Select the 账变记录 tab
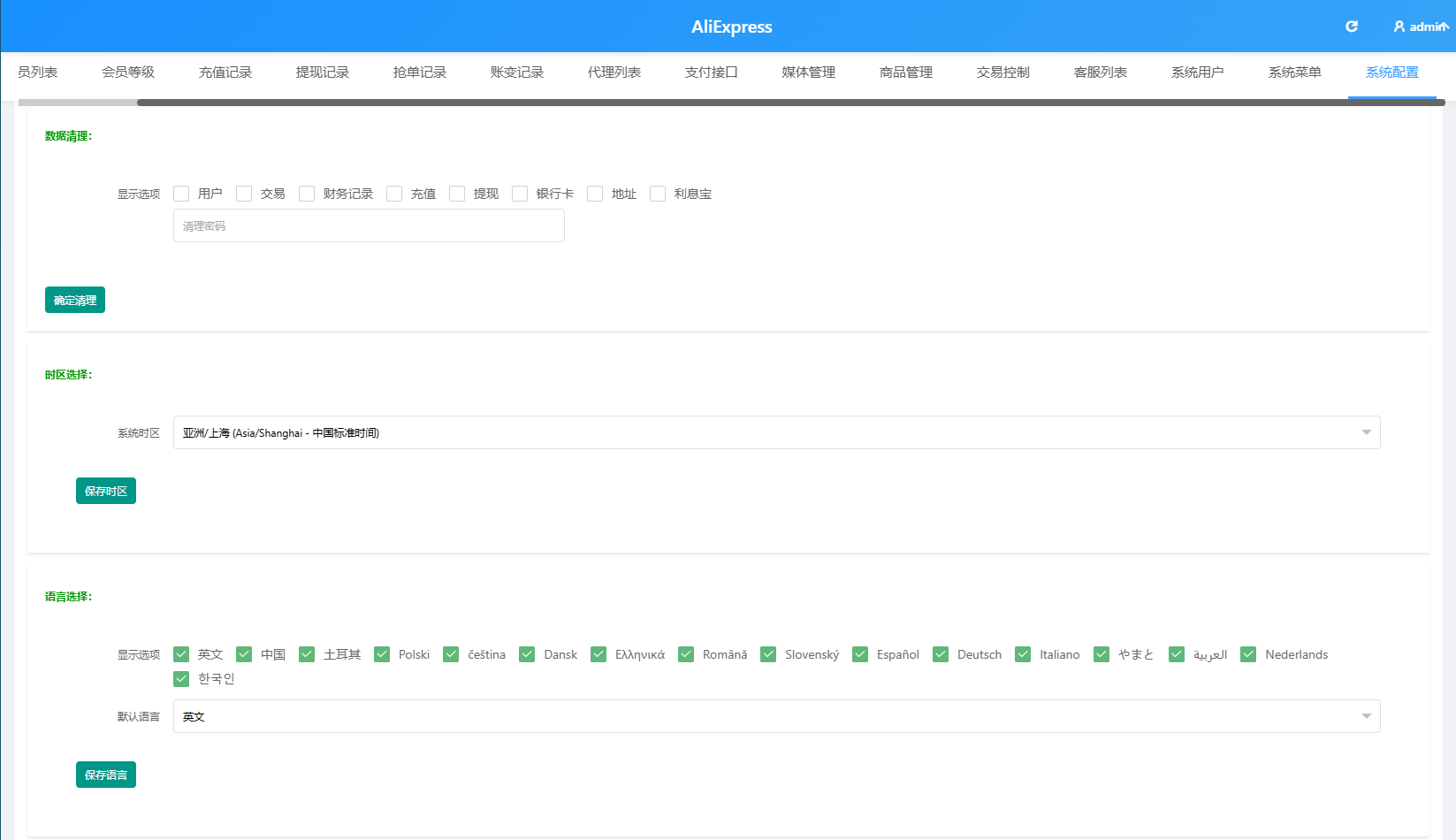The width and height of the screenshot is (1456, 840). click(517, 73)
